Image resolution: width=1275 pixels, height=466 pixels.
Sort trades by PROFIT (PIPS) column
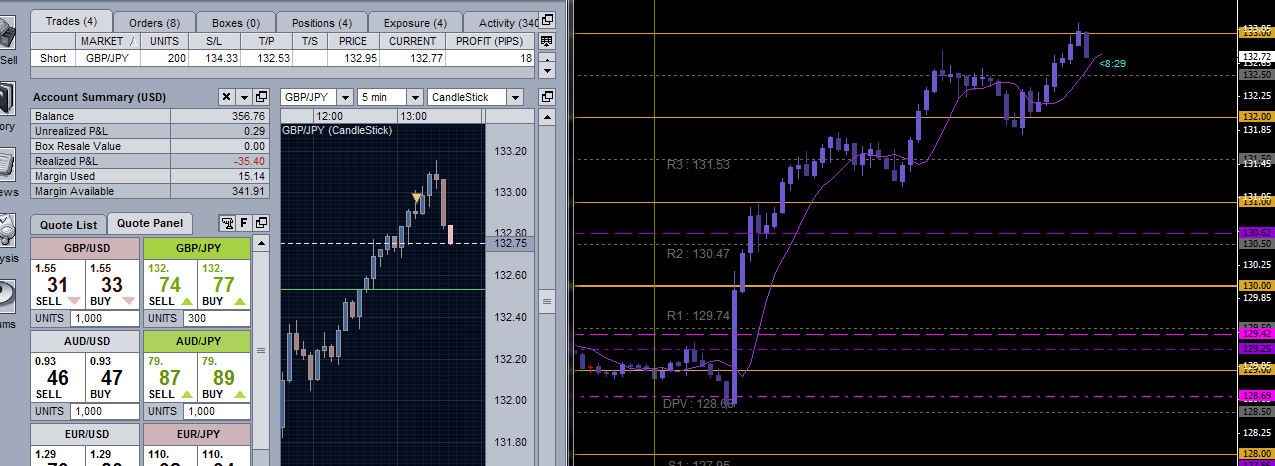(492, 41)
